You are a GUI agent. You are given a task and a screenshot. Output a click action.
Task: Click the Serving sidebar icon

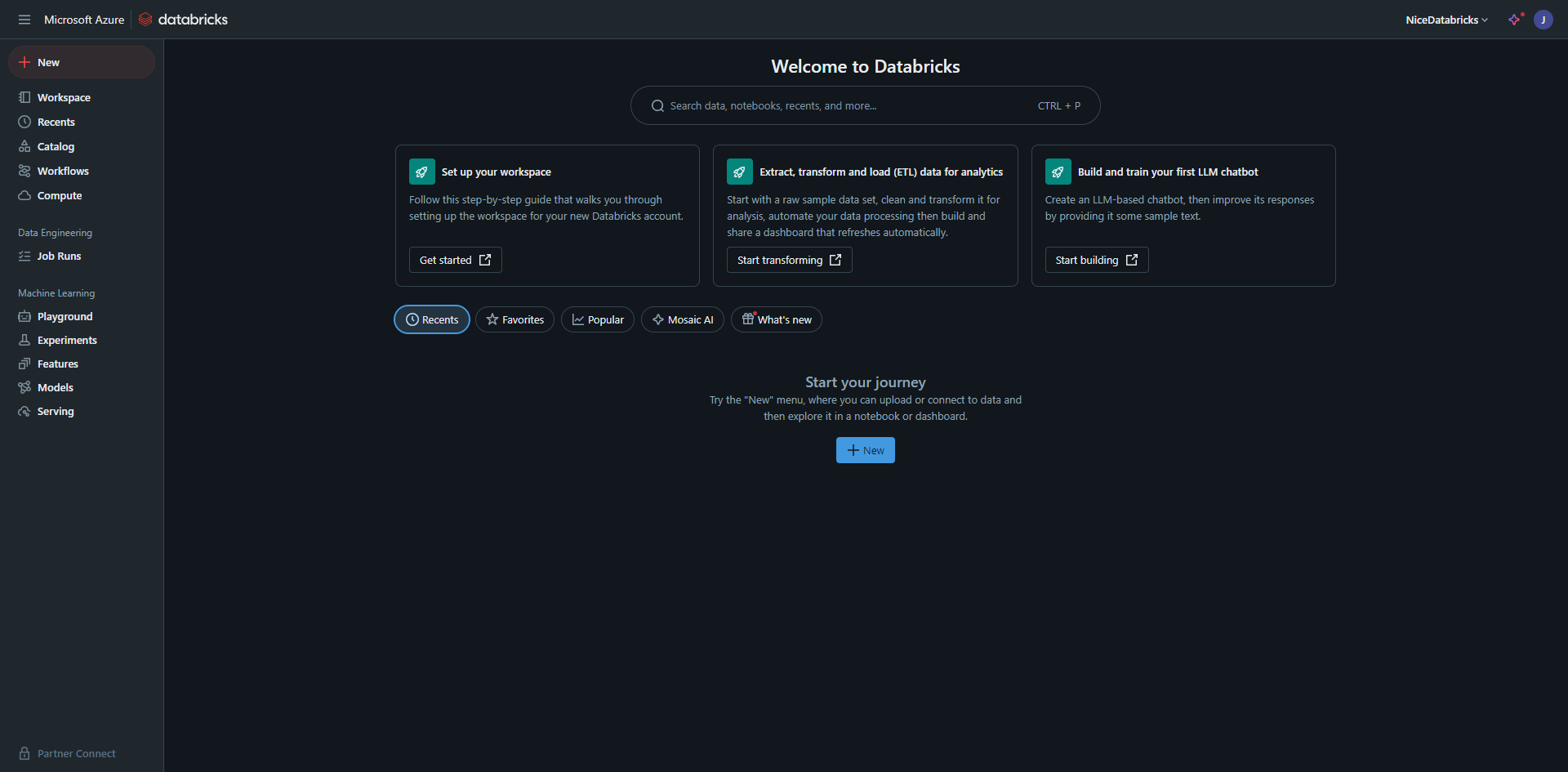pyautogui.click(x=24, y=411)
